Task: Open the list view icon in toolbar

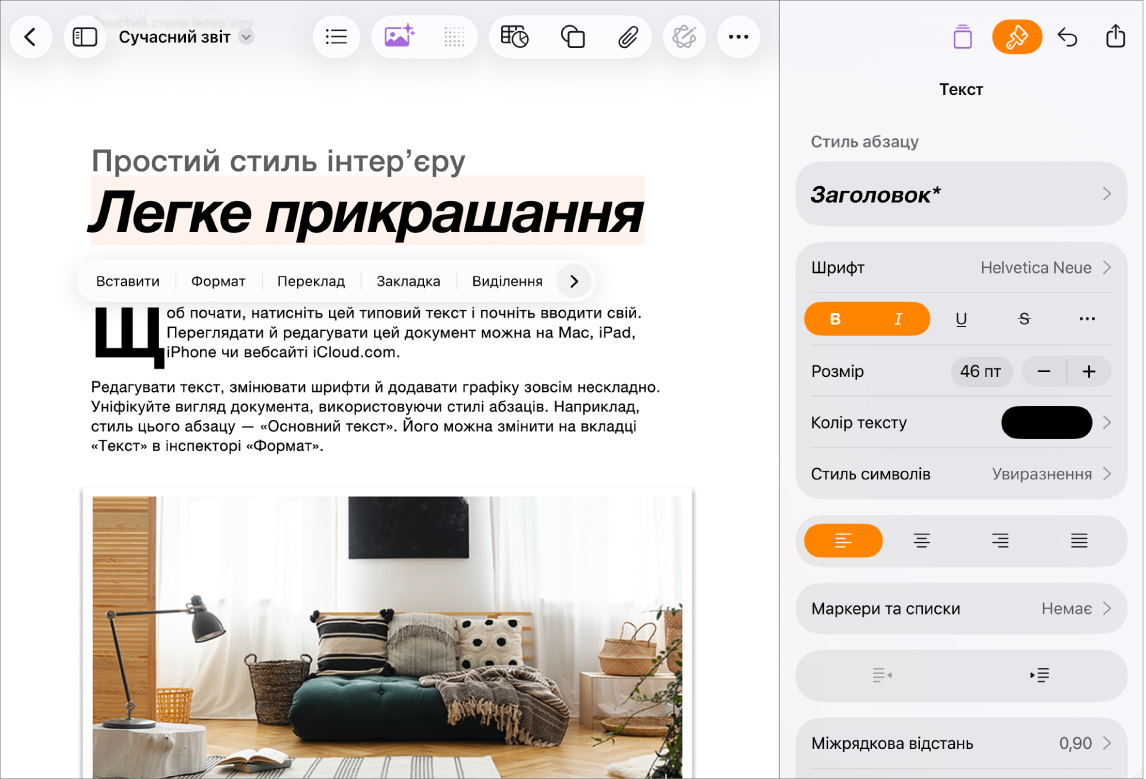Action: (x=336, y=37)
